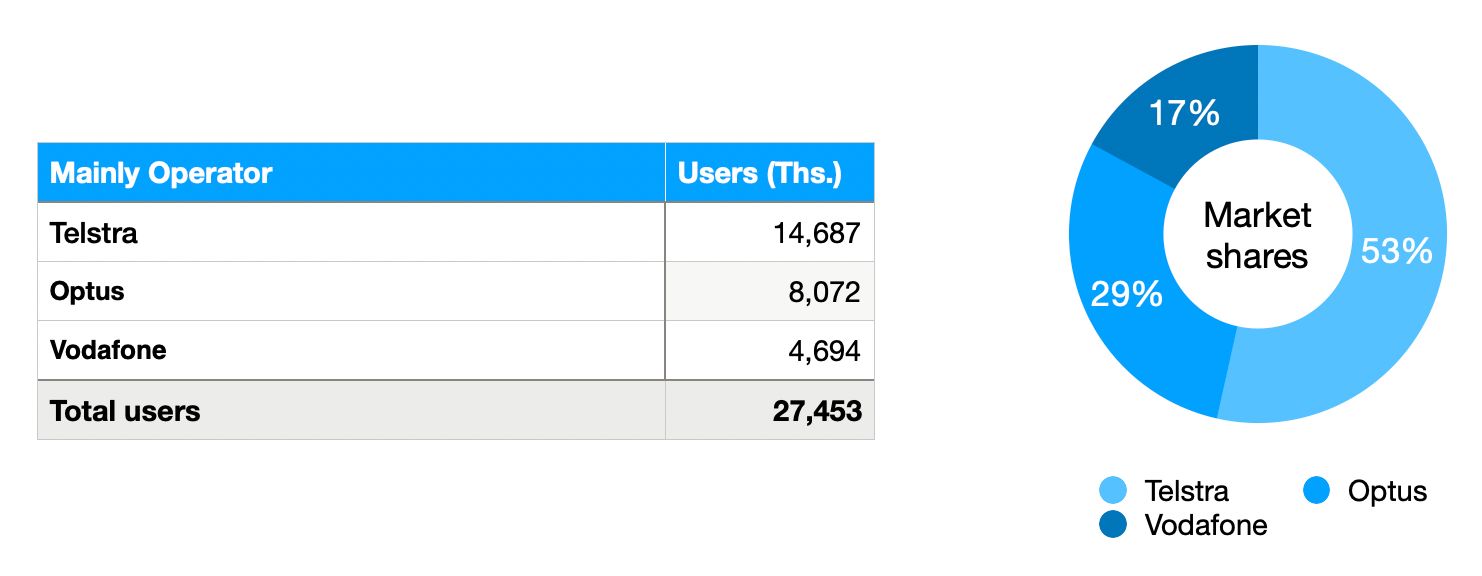Select the Telstra legend text label
Image resolution: width=1482 pixels, height=576 pixels.
[x=1186, y=491]
